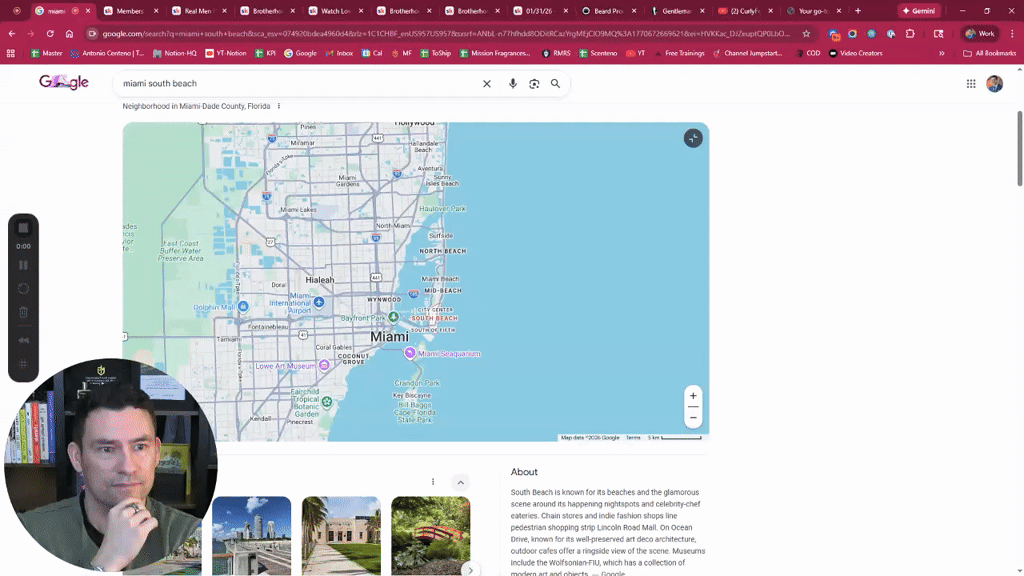Open the Video Creators bookmark
Image resolution: width=1024 pixels, height=576 pixels.
856,54
